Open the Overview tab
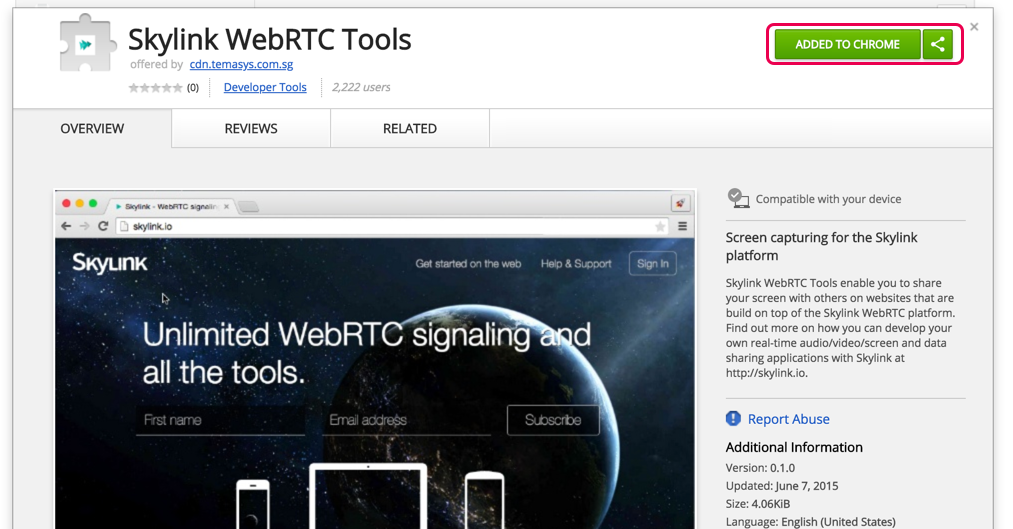This screenshot has width=1013, height=529. click(92, 129)
